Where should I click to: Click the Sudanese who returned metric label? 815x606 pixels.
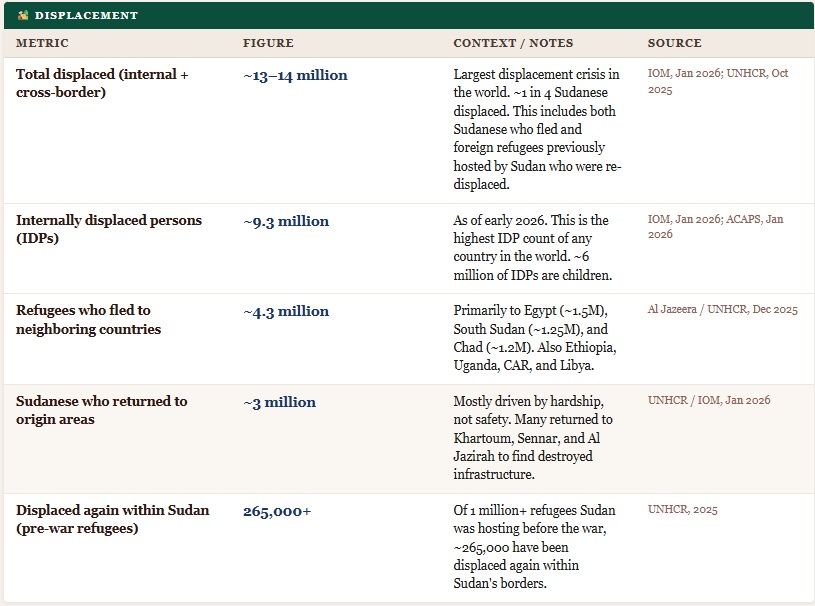[102, 410]
